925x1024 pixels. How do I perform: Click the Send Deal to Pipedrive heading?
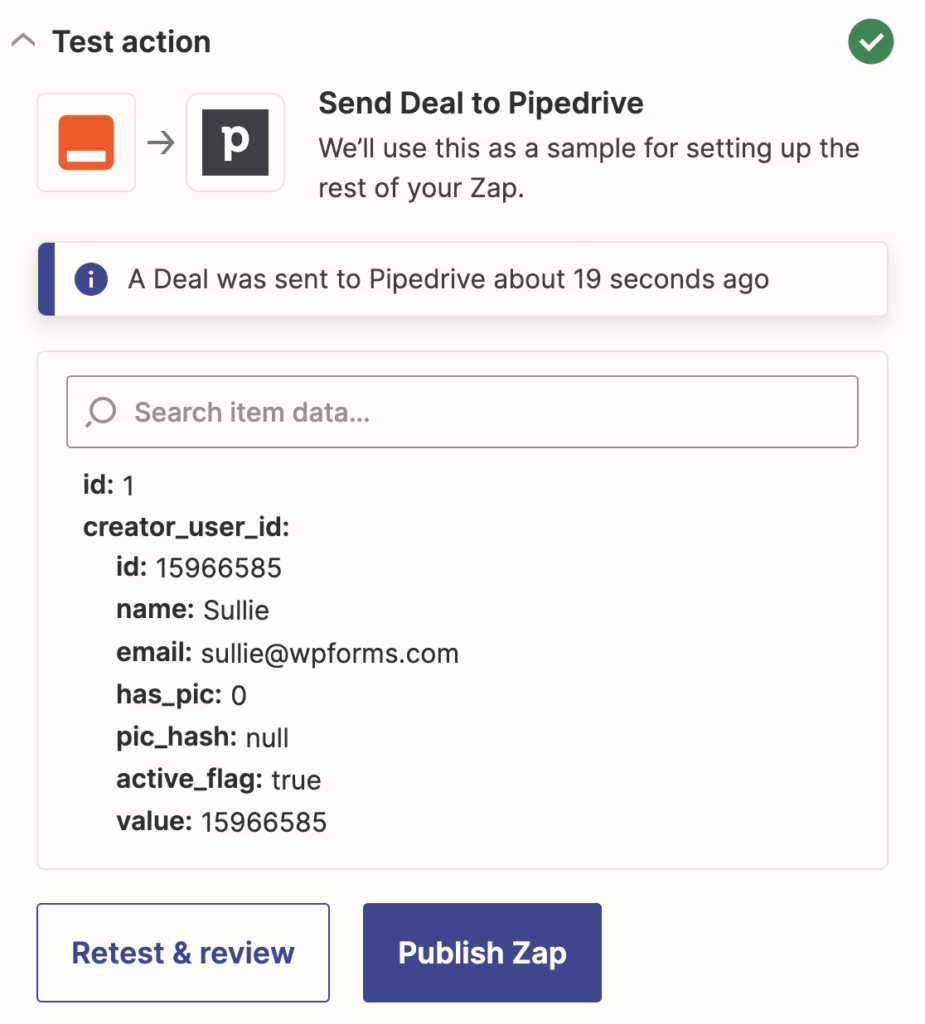[x=480, y=103]
